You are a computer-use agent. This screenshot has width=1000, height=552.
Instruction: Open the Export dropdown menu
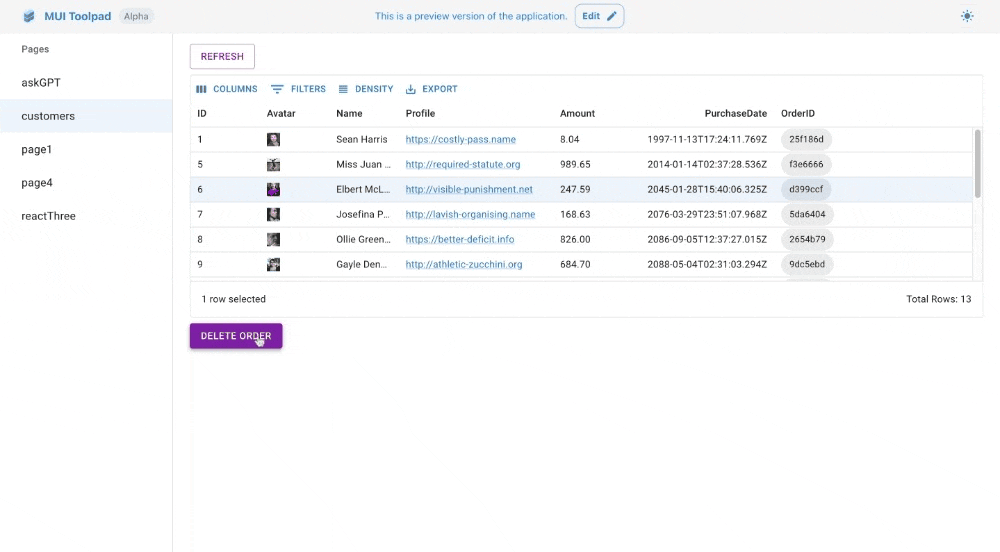431,89
